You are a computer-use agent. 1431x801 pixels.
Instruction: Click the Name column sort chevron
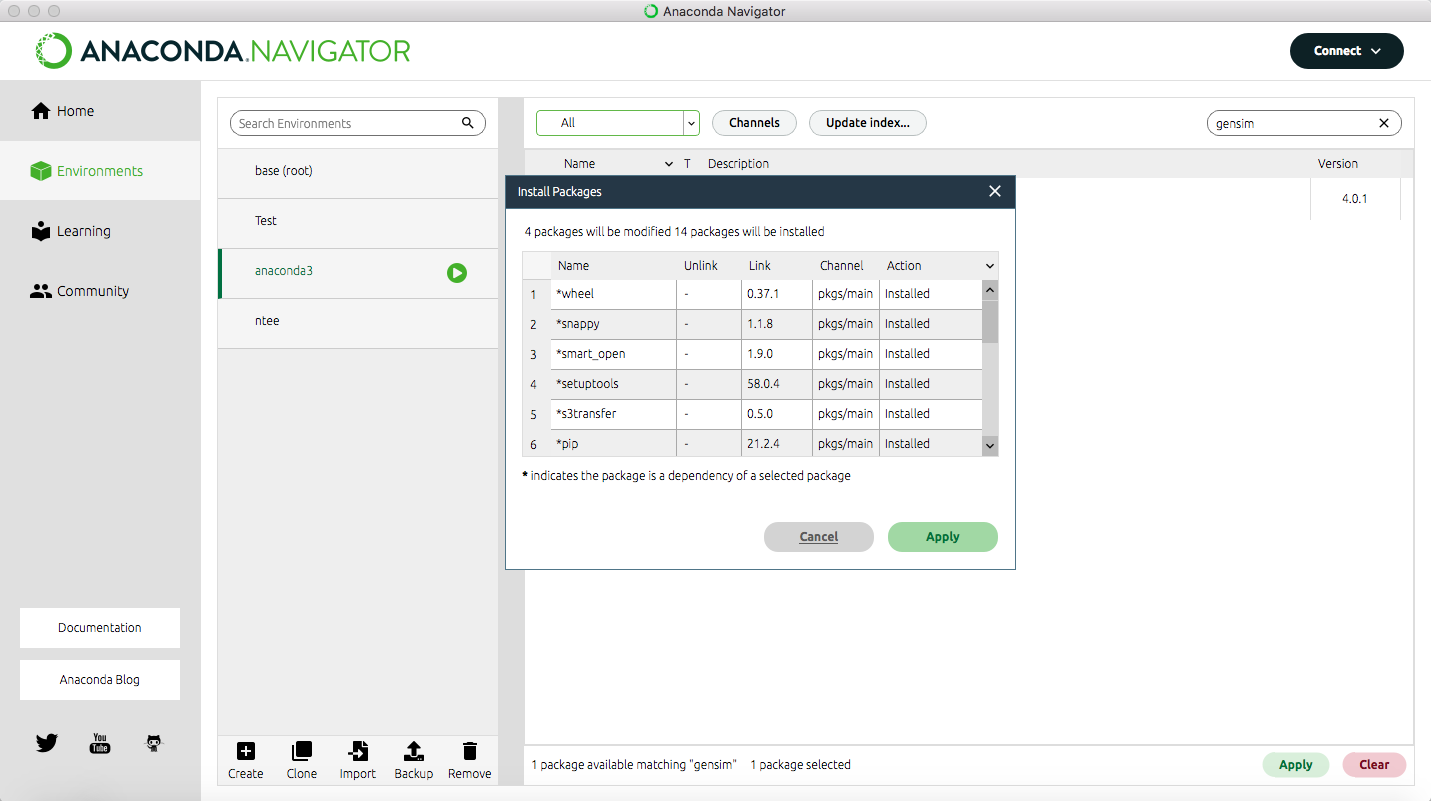point(669,164)
